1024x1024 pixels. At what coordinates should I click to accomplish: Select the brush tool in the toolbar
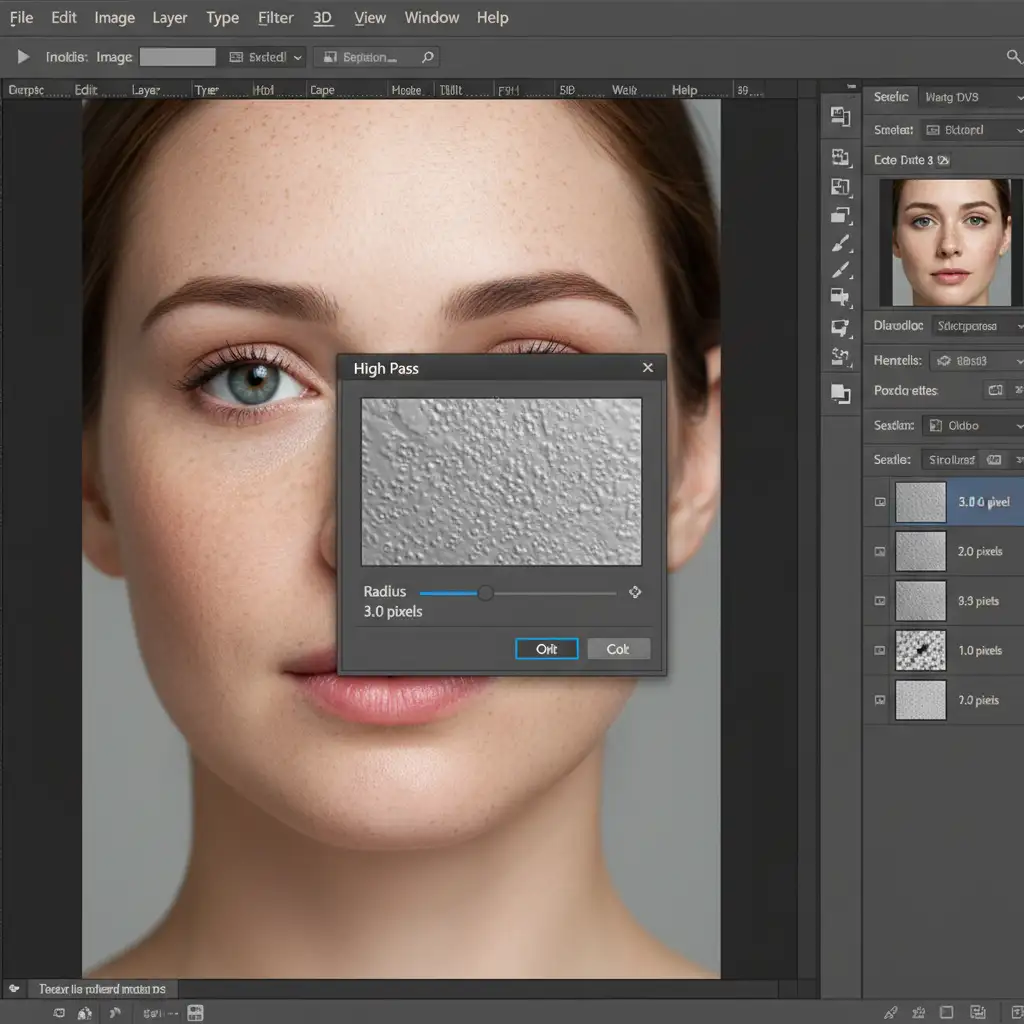point(840,244)
